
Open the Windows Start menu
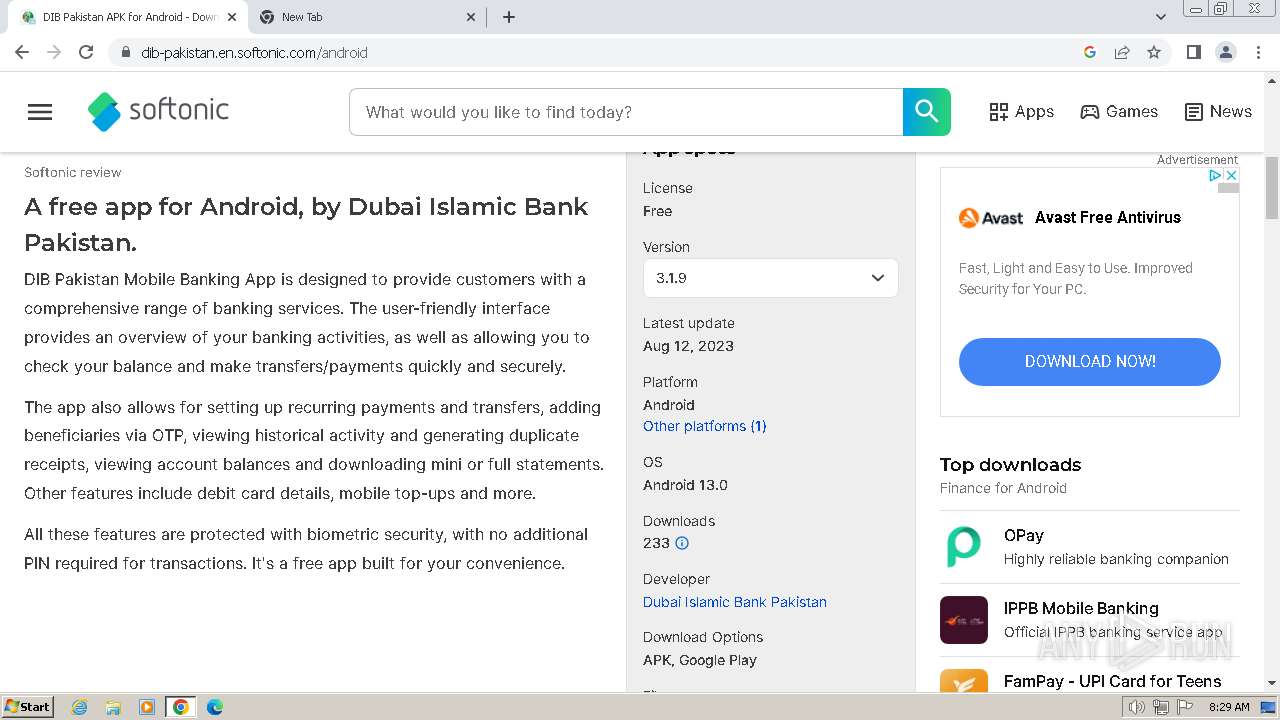point(28,707)
